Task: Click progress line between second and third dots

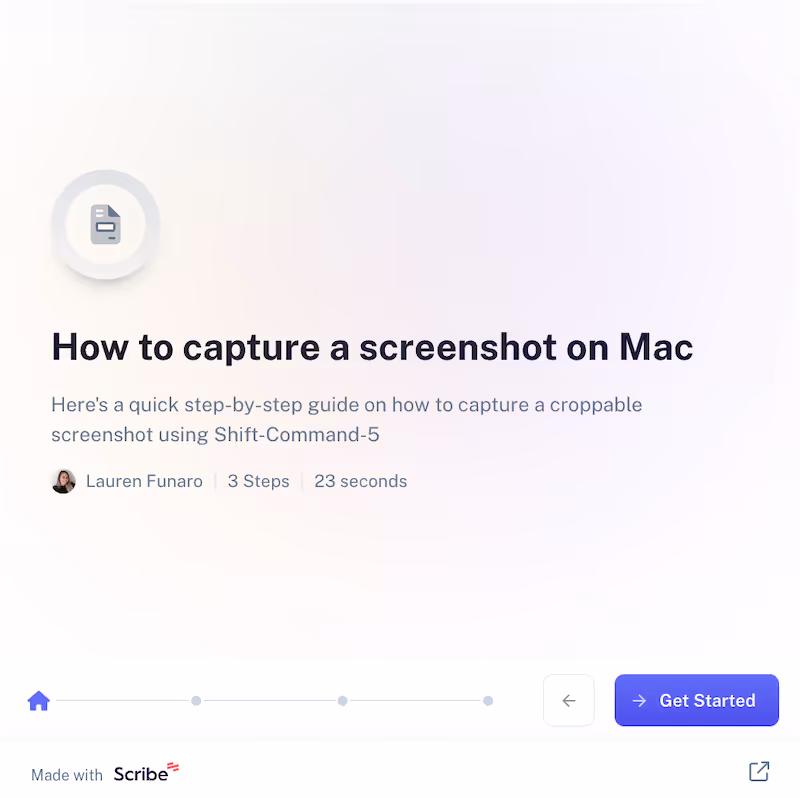Action: [415, 701]
